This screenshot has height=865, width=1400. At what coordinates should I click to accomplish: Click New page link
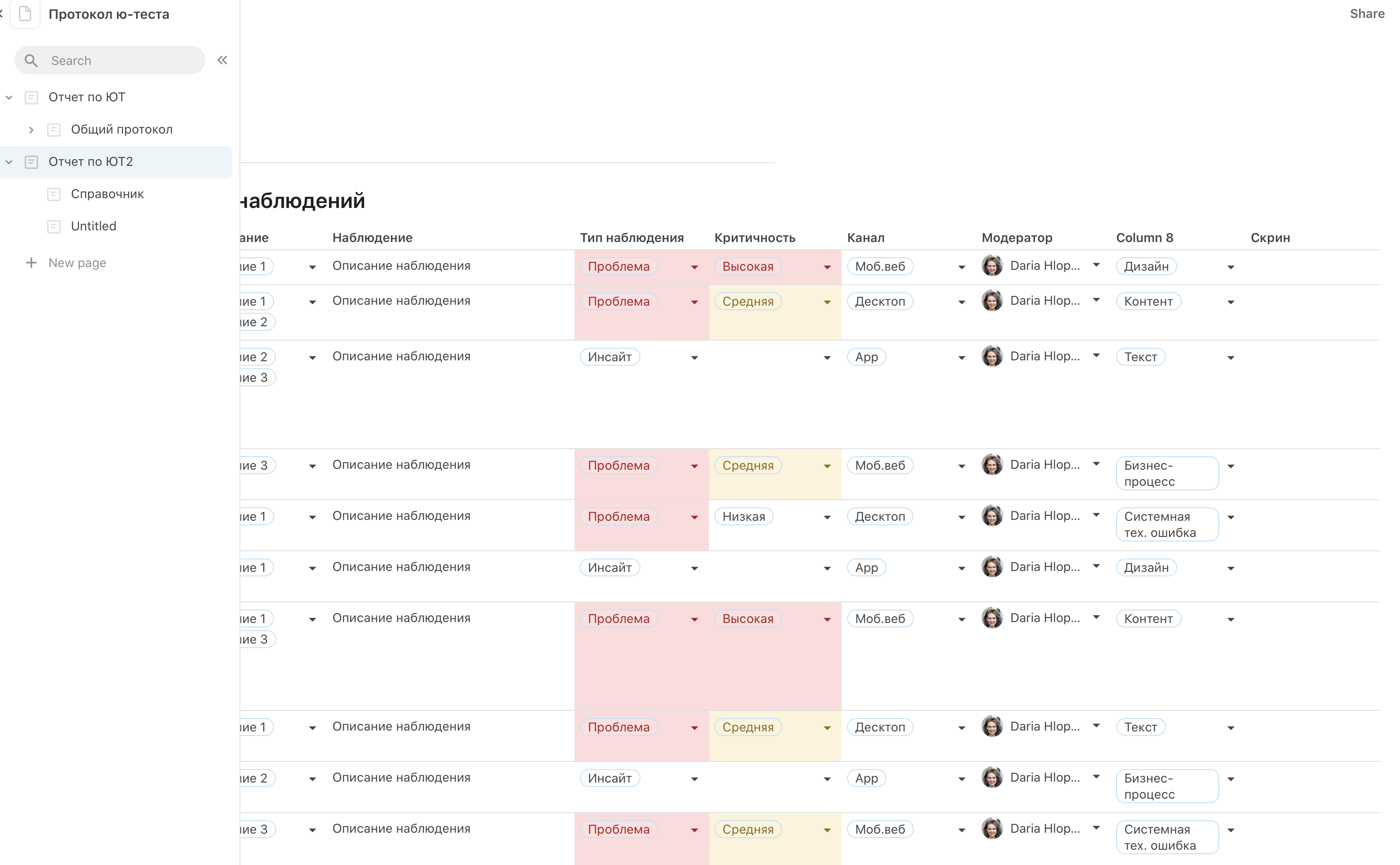pyautogui.click(x=77, y=263)
